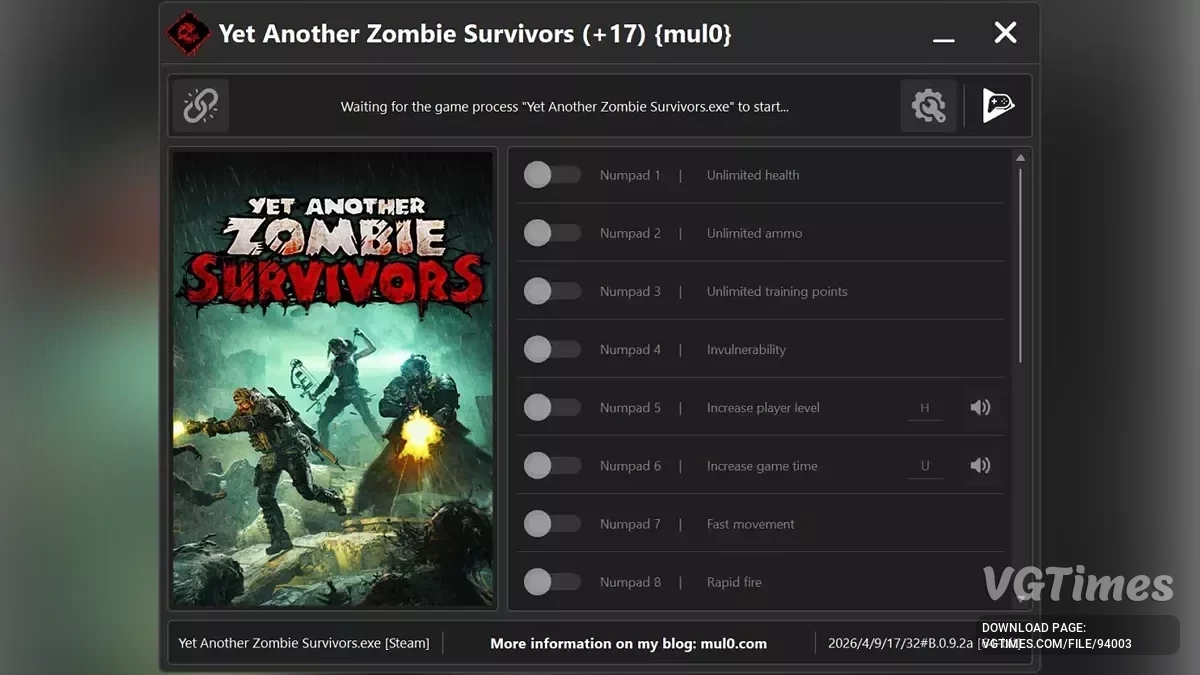Click the waiting for game process message

pyautogui.click(x=564, y=106)
